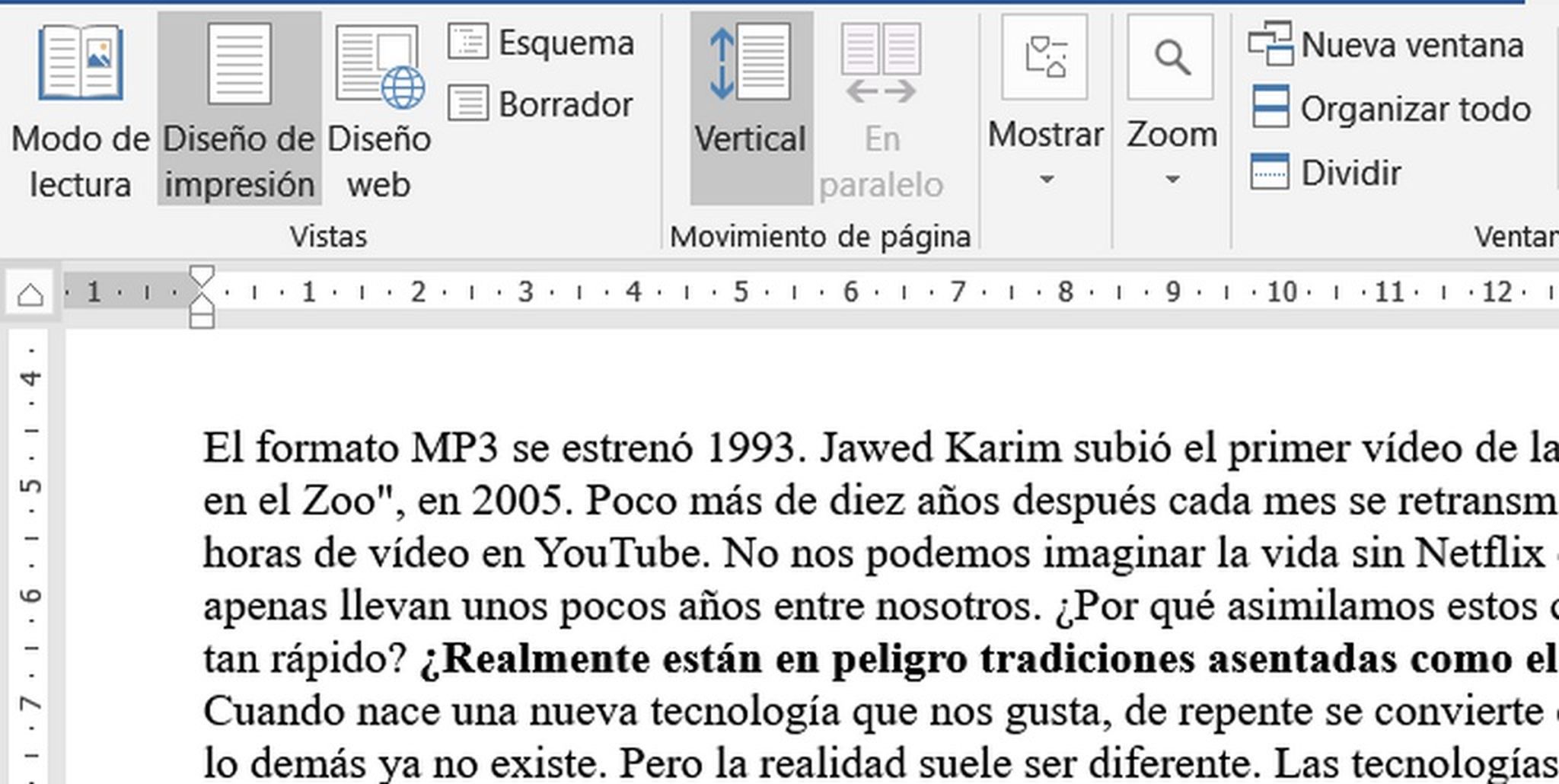This screenshot has height=784, width=1559.
Task: Click the ruler at the 10 mark
Action: tap(1281, 292)
